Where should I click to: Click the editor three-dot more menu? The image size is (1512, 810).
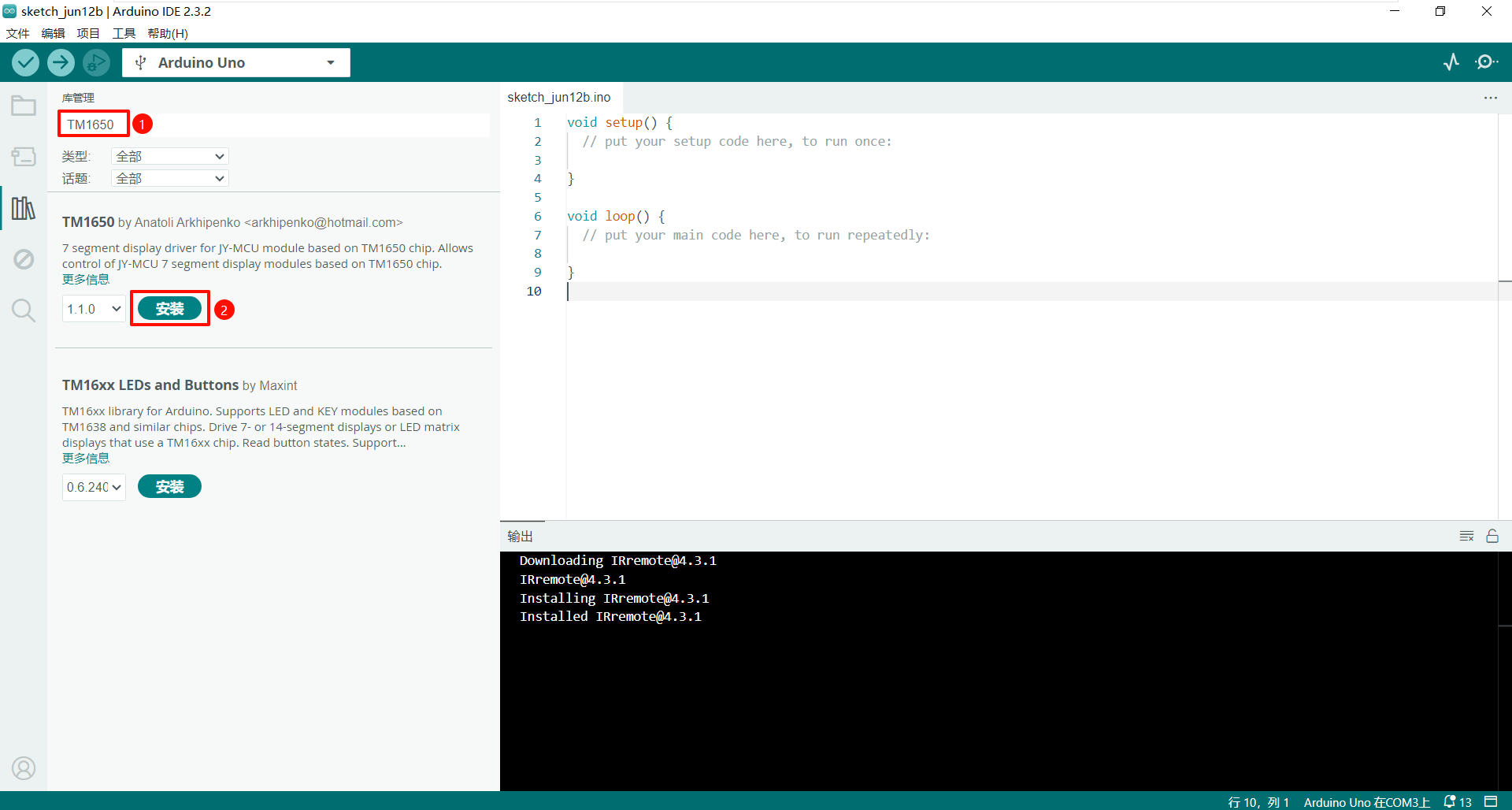pyautogui.click(x=1491, y=98)
